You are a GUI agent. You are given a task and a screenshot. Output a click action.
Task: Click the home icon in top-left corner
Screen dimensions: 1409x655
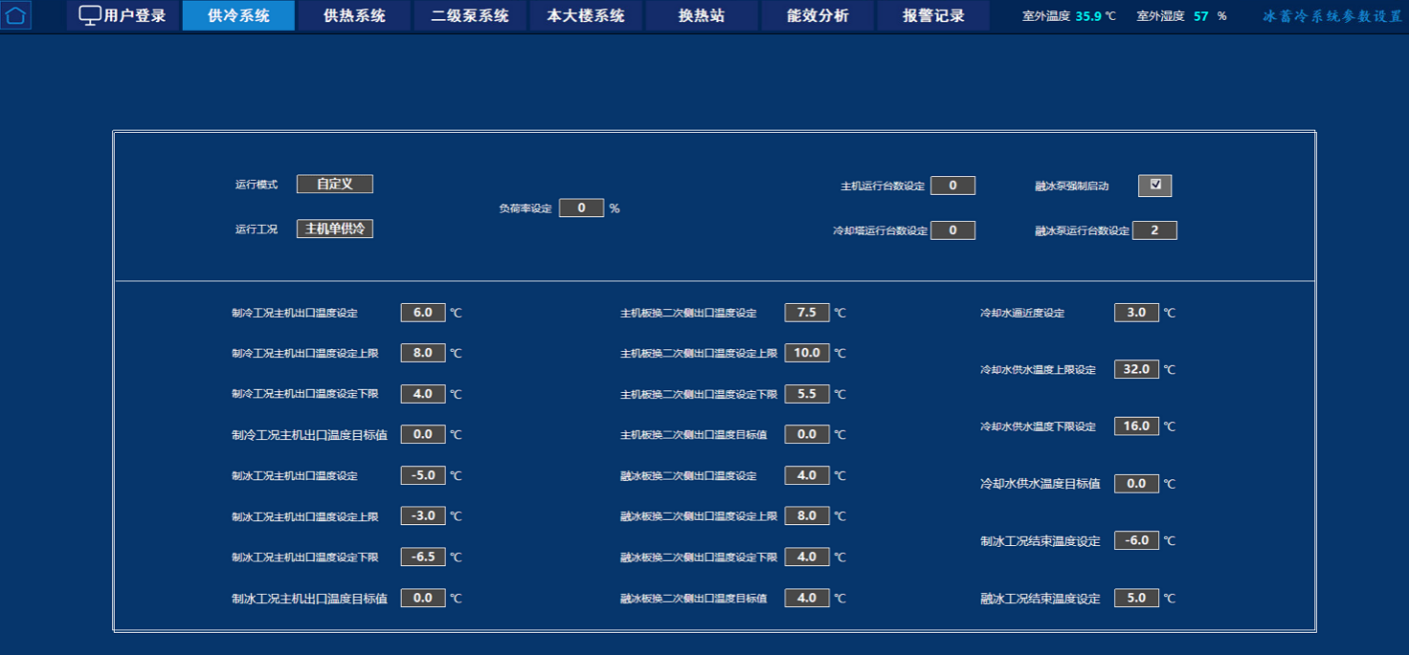(16, 15)
